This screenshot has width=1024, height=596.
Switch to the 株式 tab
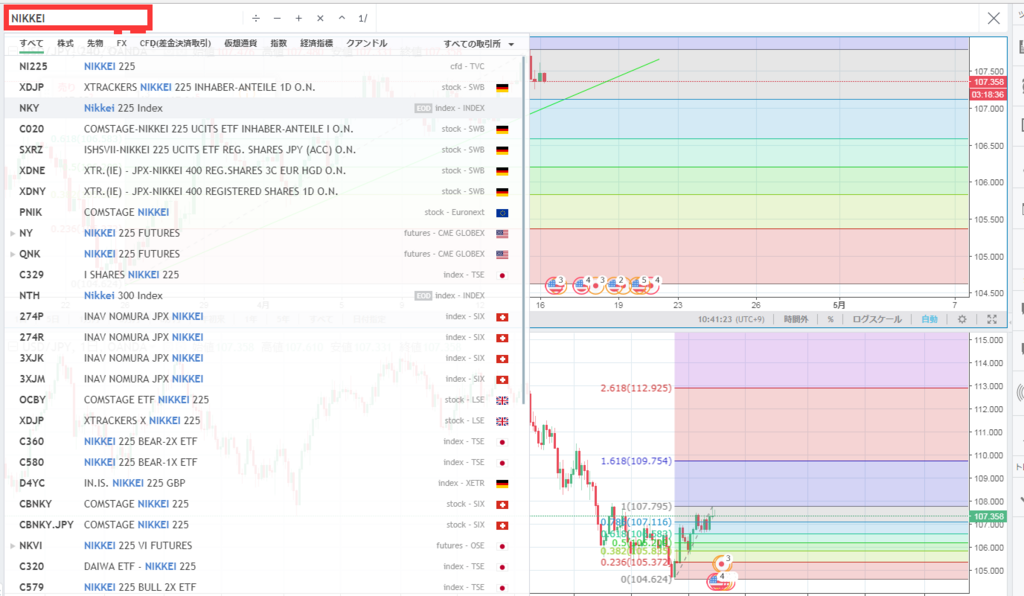pos(65,44)
